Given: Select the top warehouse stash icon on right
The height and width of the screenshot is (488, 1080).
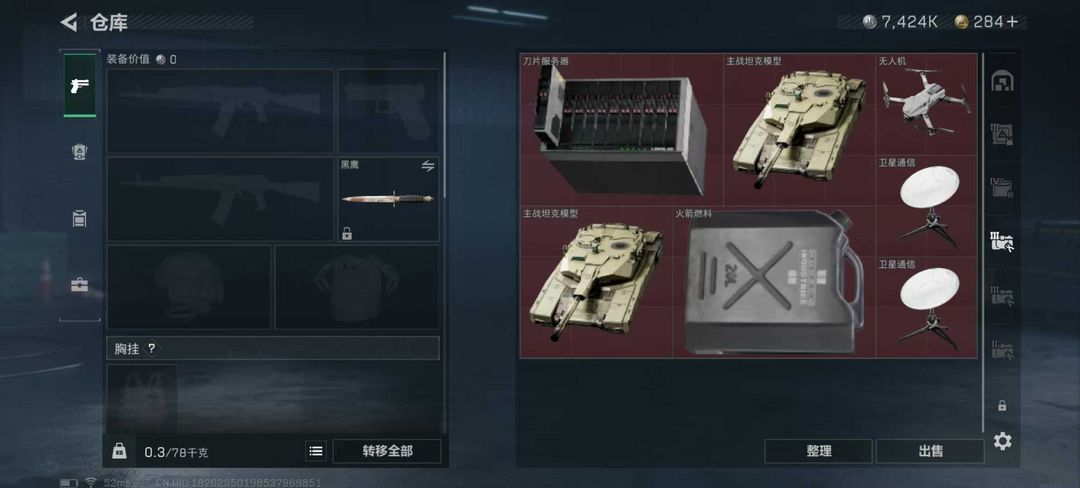Looking at the screenshot, I should tap(1002, 81).
